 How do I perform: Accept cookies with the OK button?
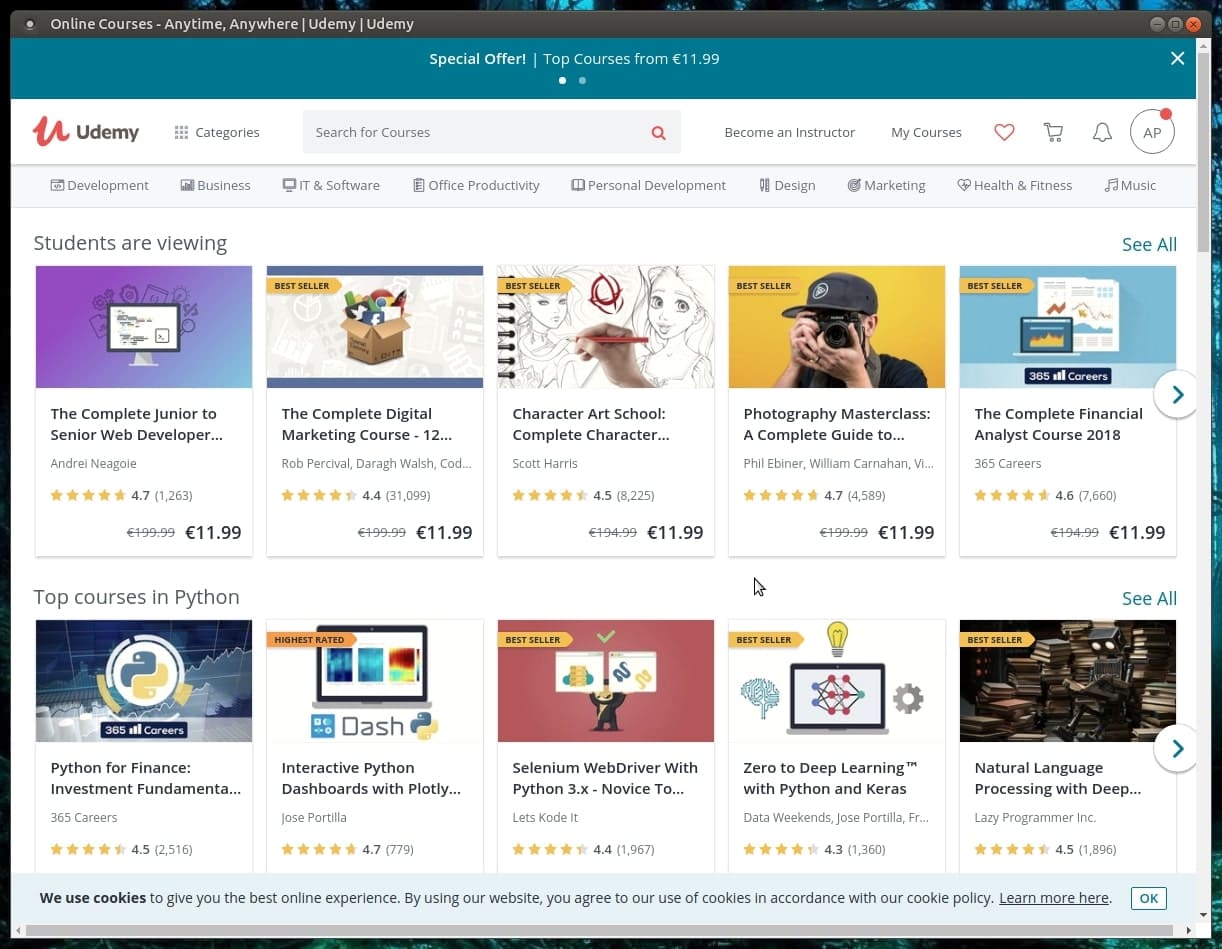[1148, 898]
